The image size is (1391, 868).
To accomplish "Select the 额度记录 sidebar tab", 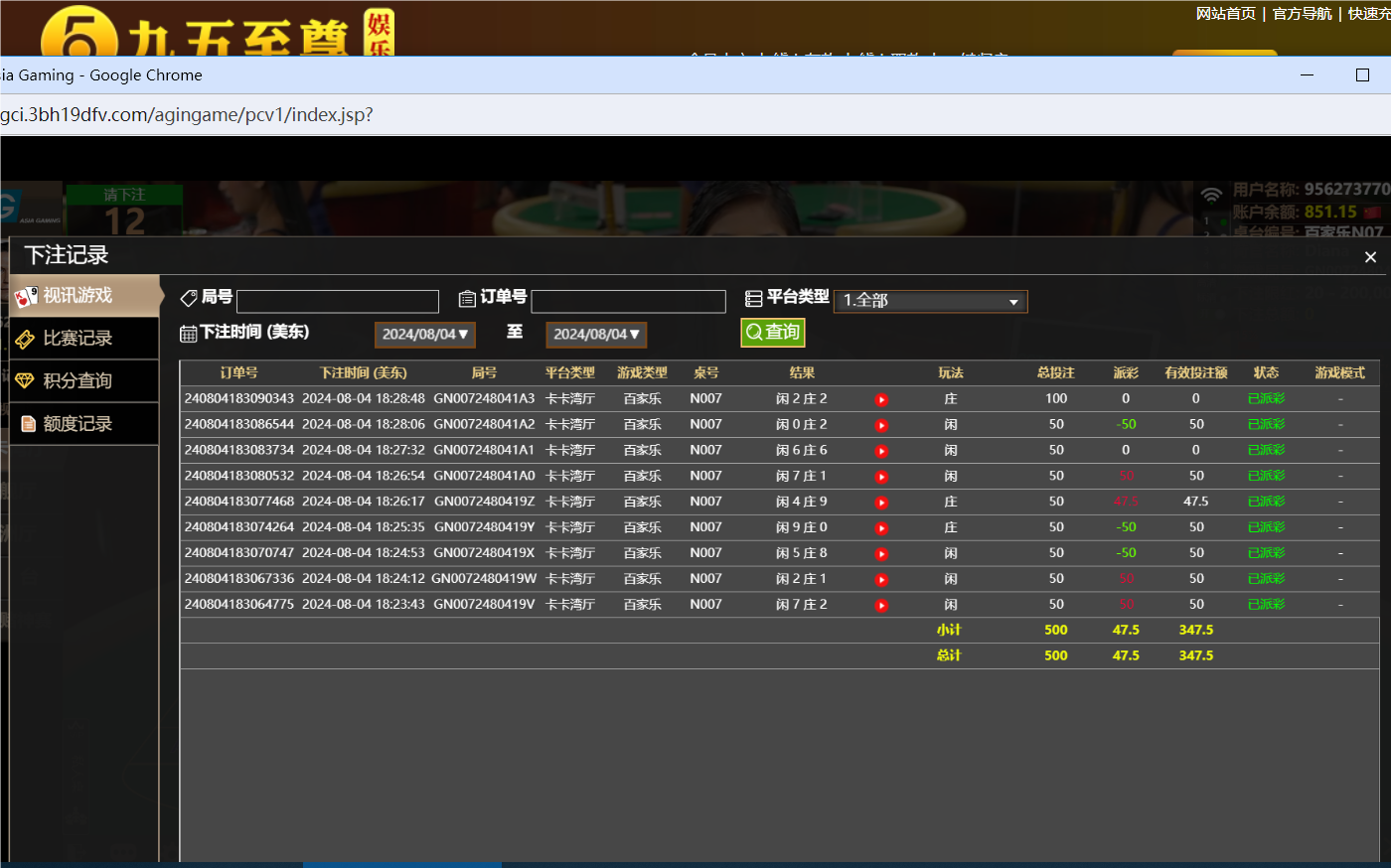I will [77, 424].
